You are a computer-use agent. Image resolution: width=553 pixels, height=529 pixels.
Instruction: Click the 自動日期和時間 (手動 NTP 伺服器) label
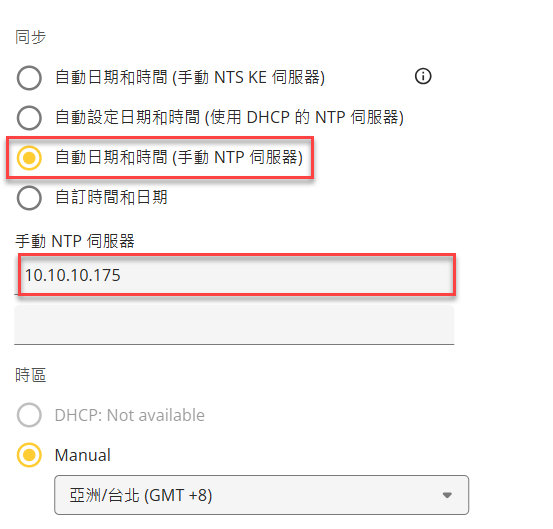[179, 157]
